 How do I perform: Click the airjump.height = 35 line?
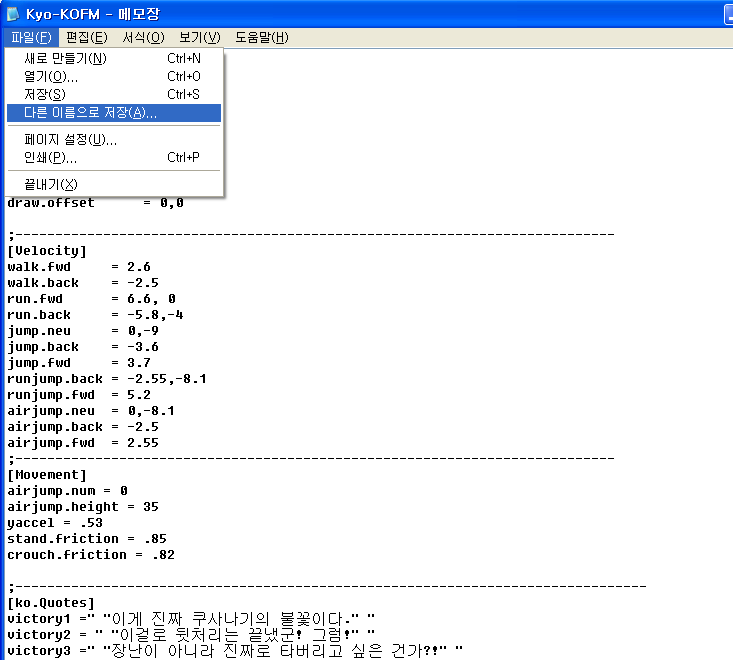[x=83, y=507]
